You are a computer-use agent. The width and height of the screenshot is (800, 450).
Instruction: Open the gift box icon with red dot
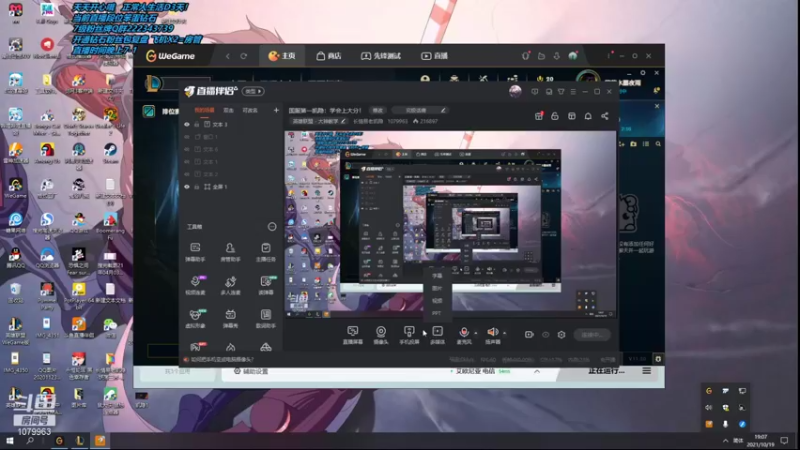point(539,116)
